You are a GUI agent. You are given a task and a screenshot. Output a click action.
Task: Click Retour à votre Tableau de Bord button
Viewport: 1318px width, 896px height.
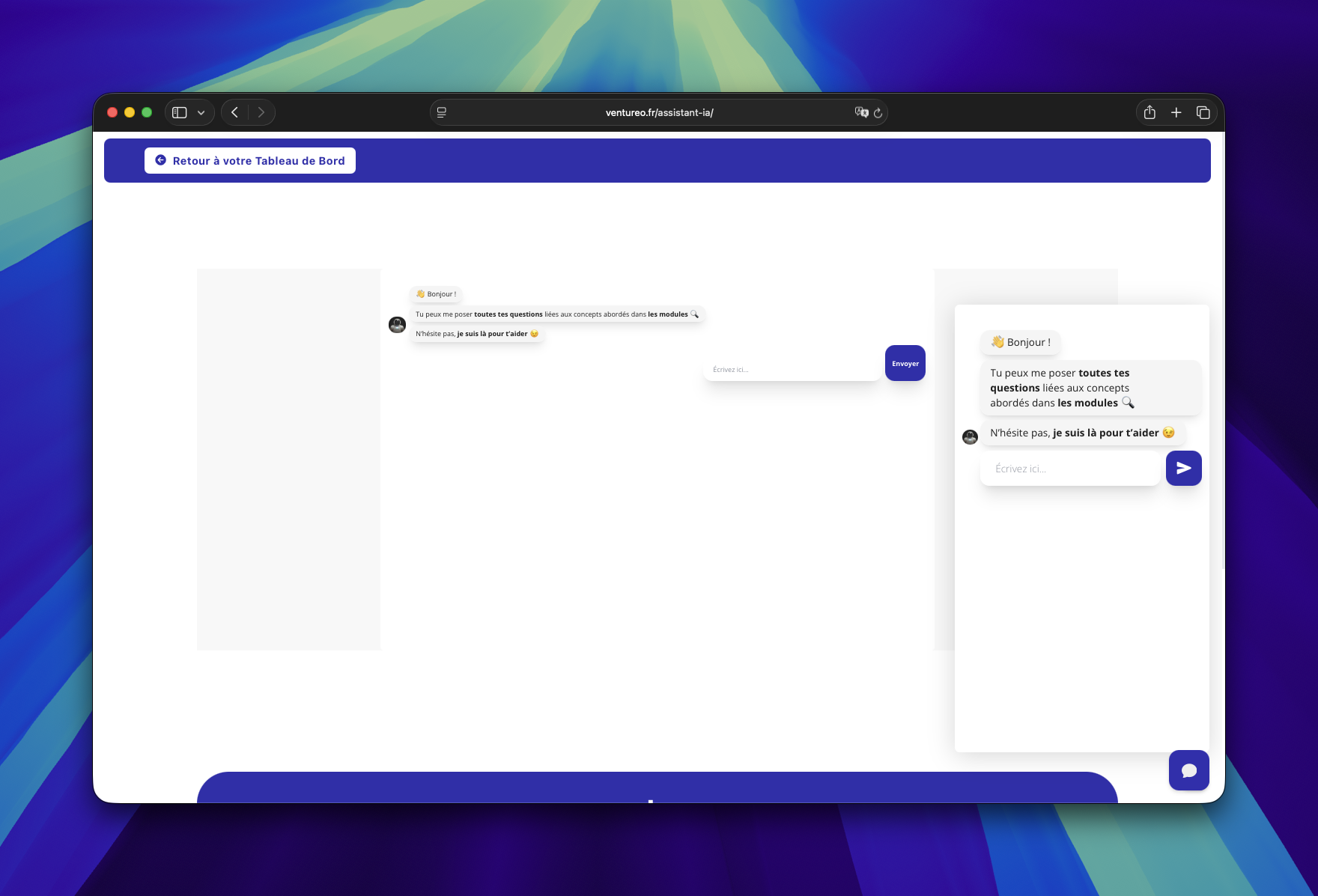tap(249, 160)
